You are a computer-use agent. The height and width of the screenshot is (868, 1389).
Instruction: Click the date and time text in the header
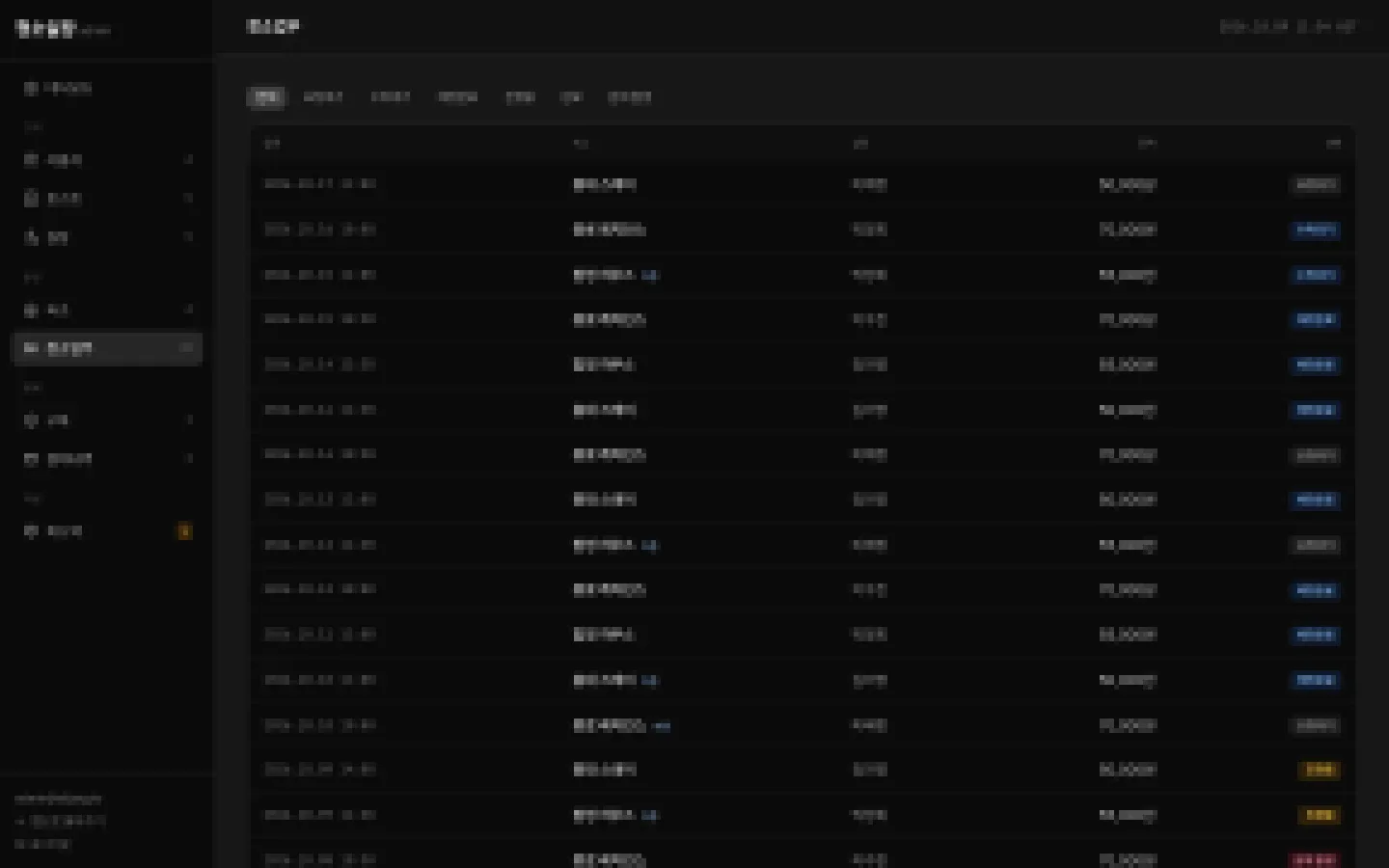point(1288,27)
